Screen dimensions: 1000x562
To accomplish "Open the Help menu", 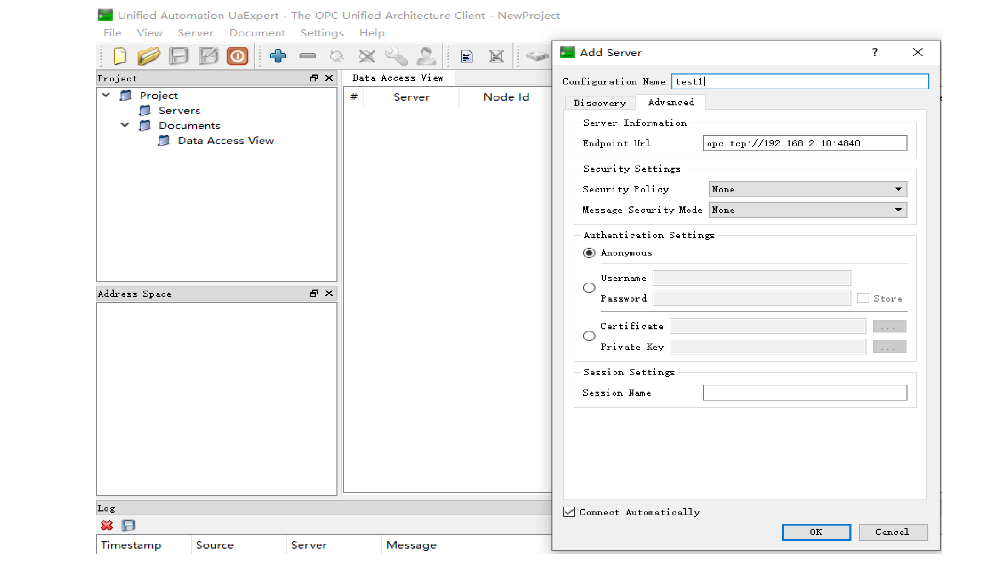I will (x=372, y=33).
